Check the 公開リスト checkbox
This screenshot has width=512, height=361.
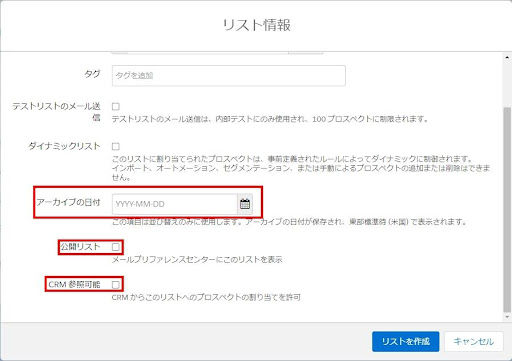coord(116,247)
